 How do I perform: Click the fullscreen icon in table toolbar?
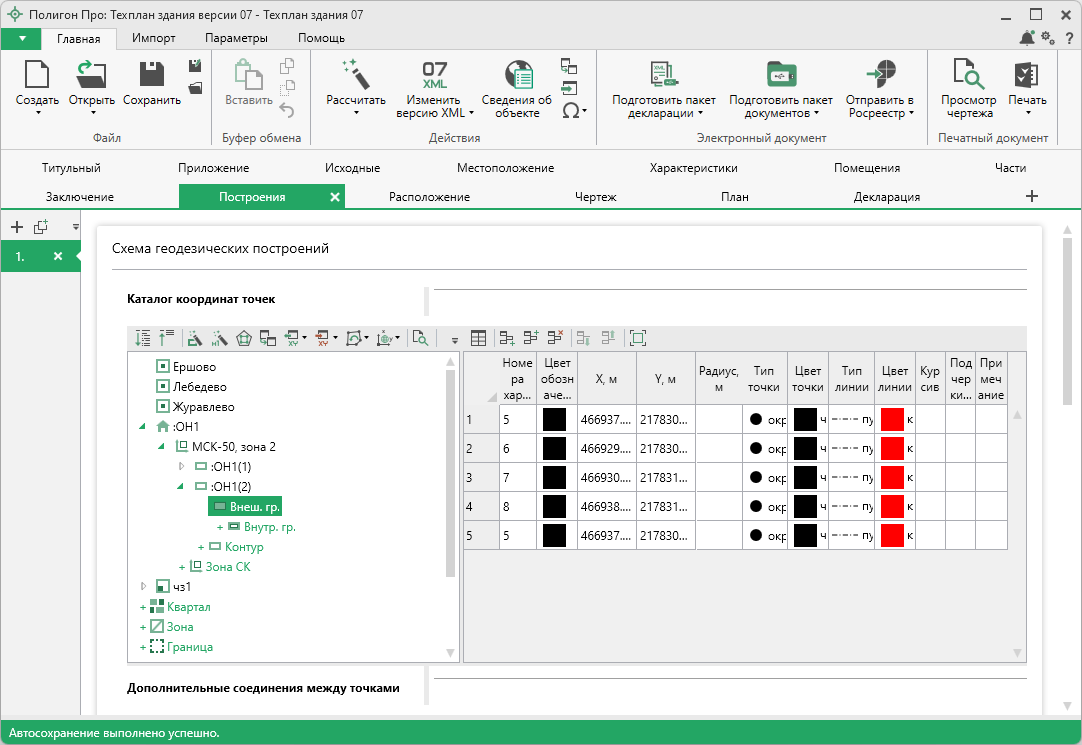pyautogui.click(x=638, y=339)
